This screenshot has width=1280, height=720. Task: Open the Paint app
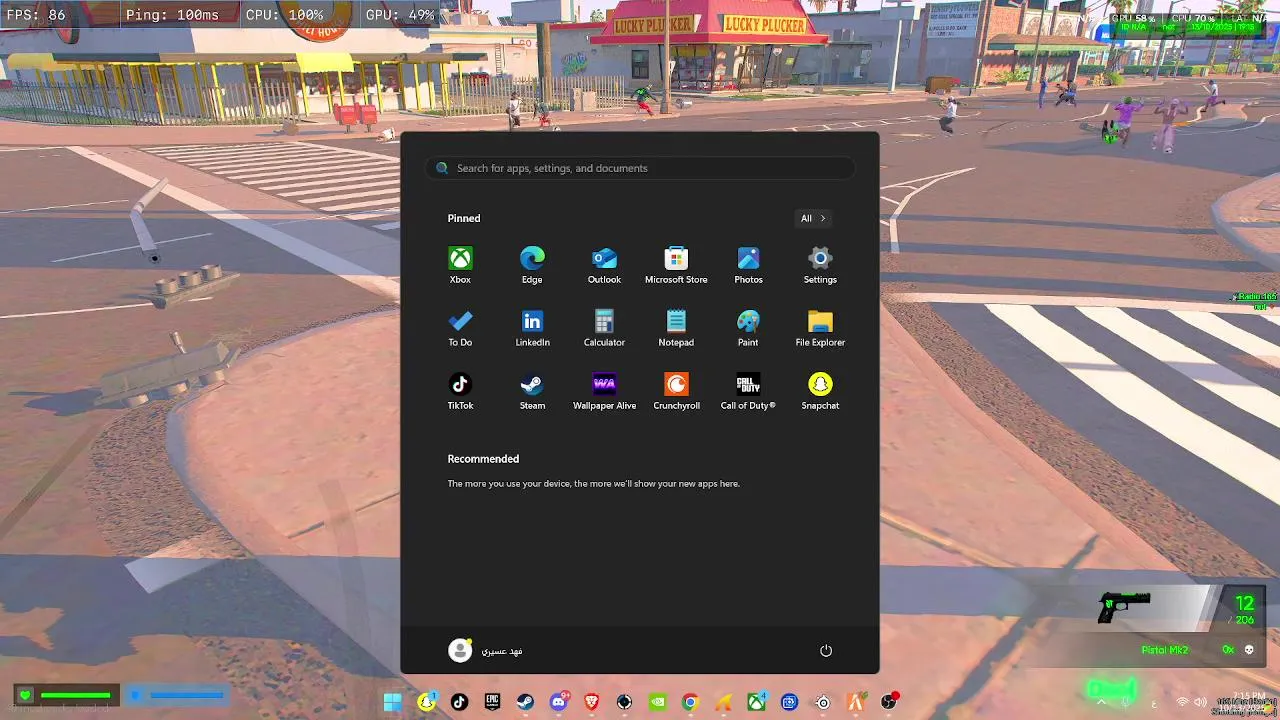(748, 328)
